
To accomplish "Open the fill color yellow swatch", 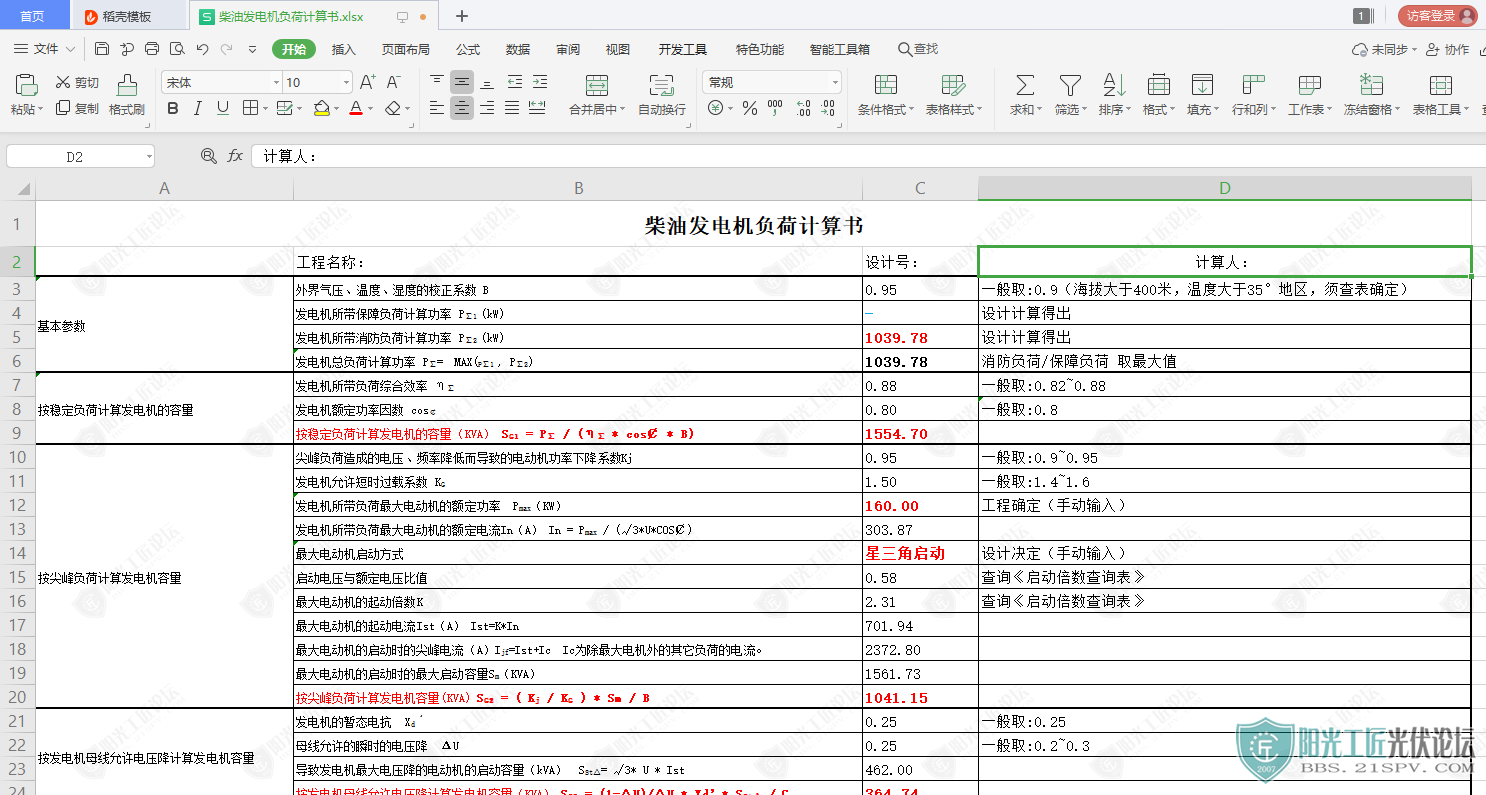I will click(321, 108).
